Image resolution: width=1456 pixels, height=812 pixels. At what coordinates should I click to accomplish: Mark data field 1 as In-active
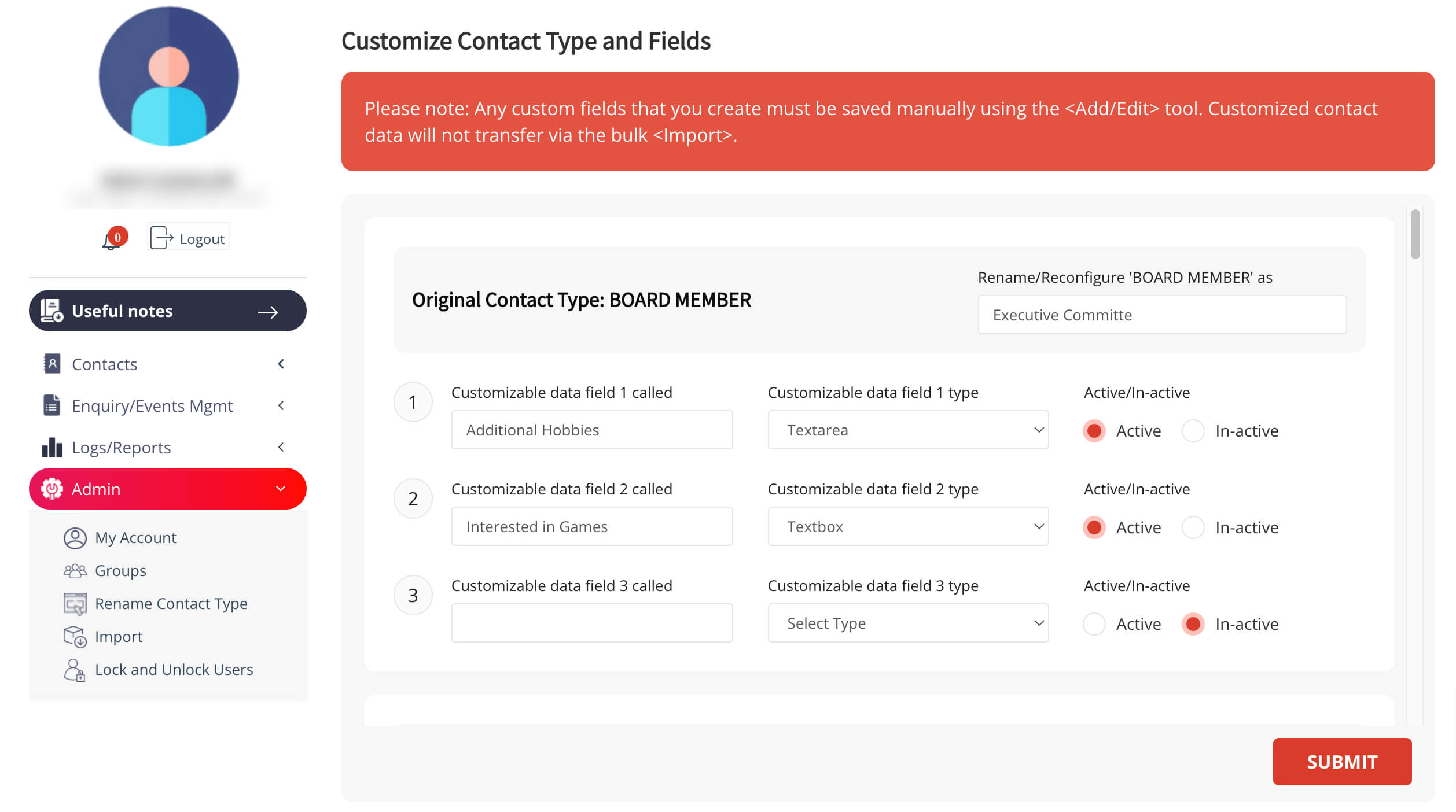[x=1193, y=430]
